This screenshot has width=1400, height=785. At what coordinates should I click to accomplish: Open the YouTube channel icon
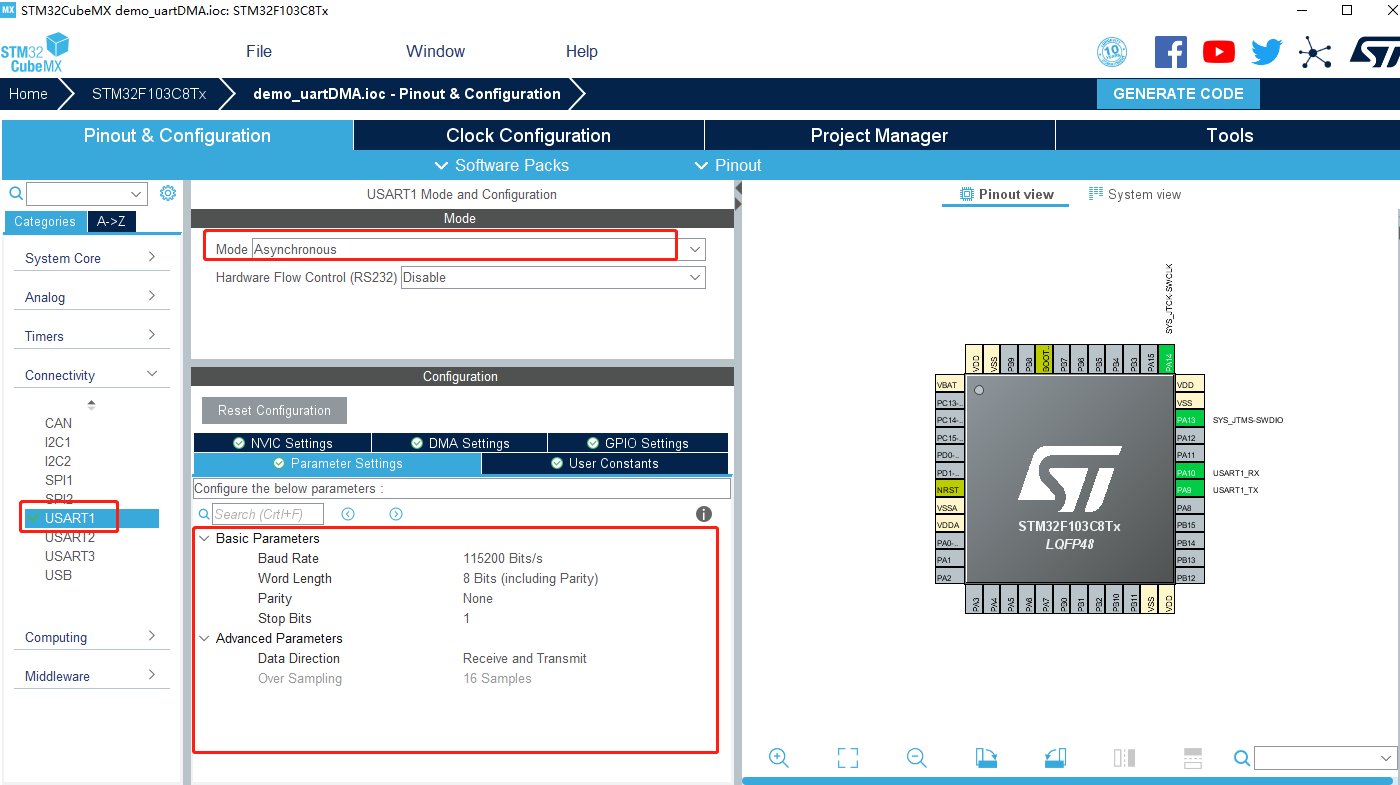tap(1218, 51)
